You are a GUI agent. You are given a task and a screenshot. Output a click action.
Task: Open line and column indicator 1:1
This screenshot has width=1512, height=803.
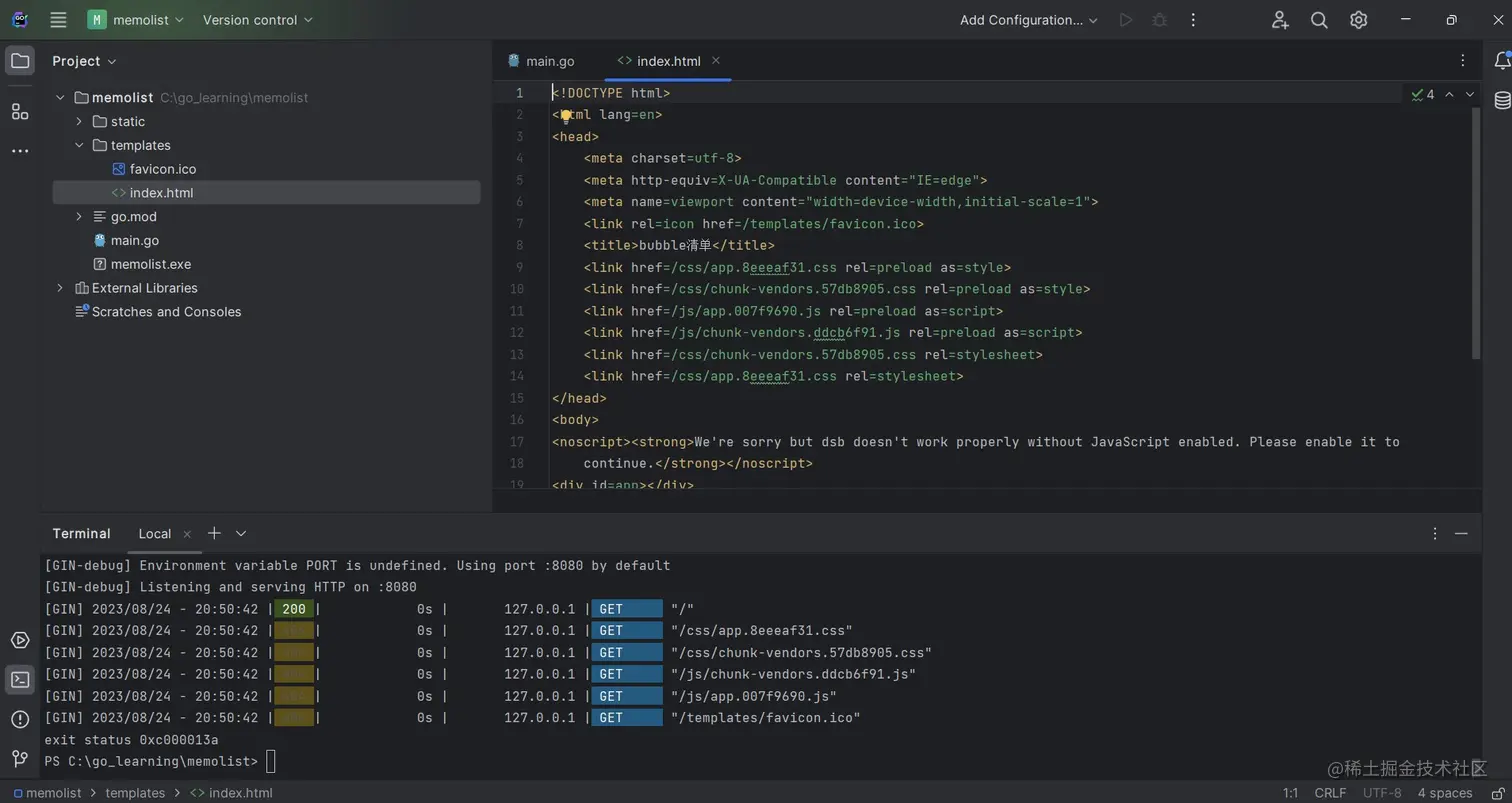[x=1292, y=793]
